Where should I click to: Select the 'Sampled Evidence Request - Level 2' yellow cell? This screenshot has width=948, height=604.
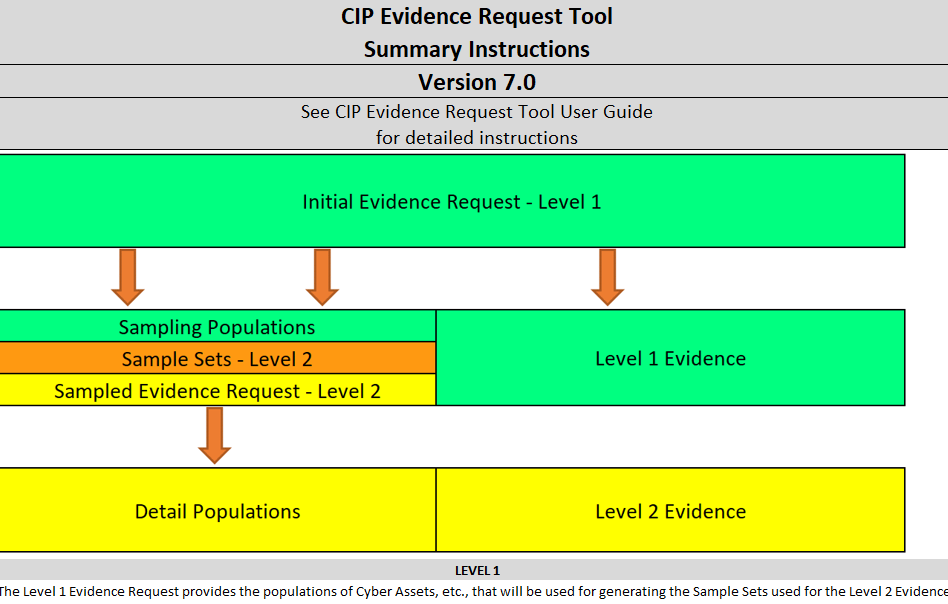pyautogui.click(x=217, y=390)
